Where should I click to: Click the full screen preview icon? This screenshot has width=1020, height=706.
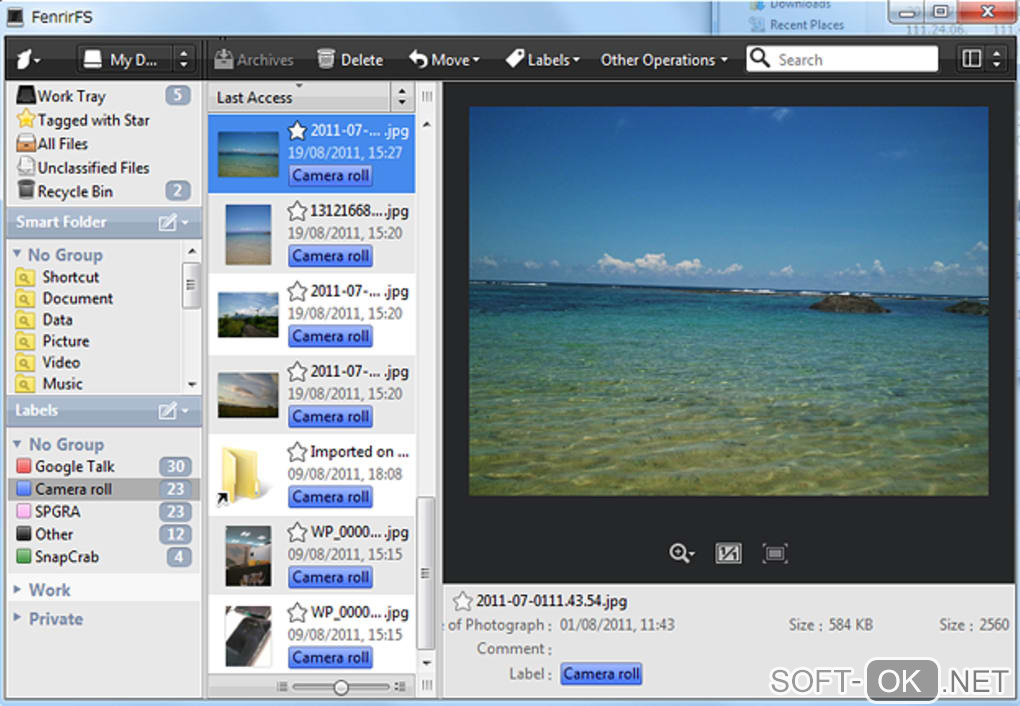click(775, 554)
